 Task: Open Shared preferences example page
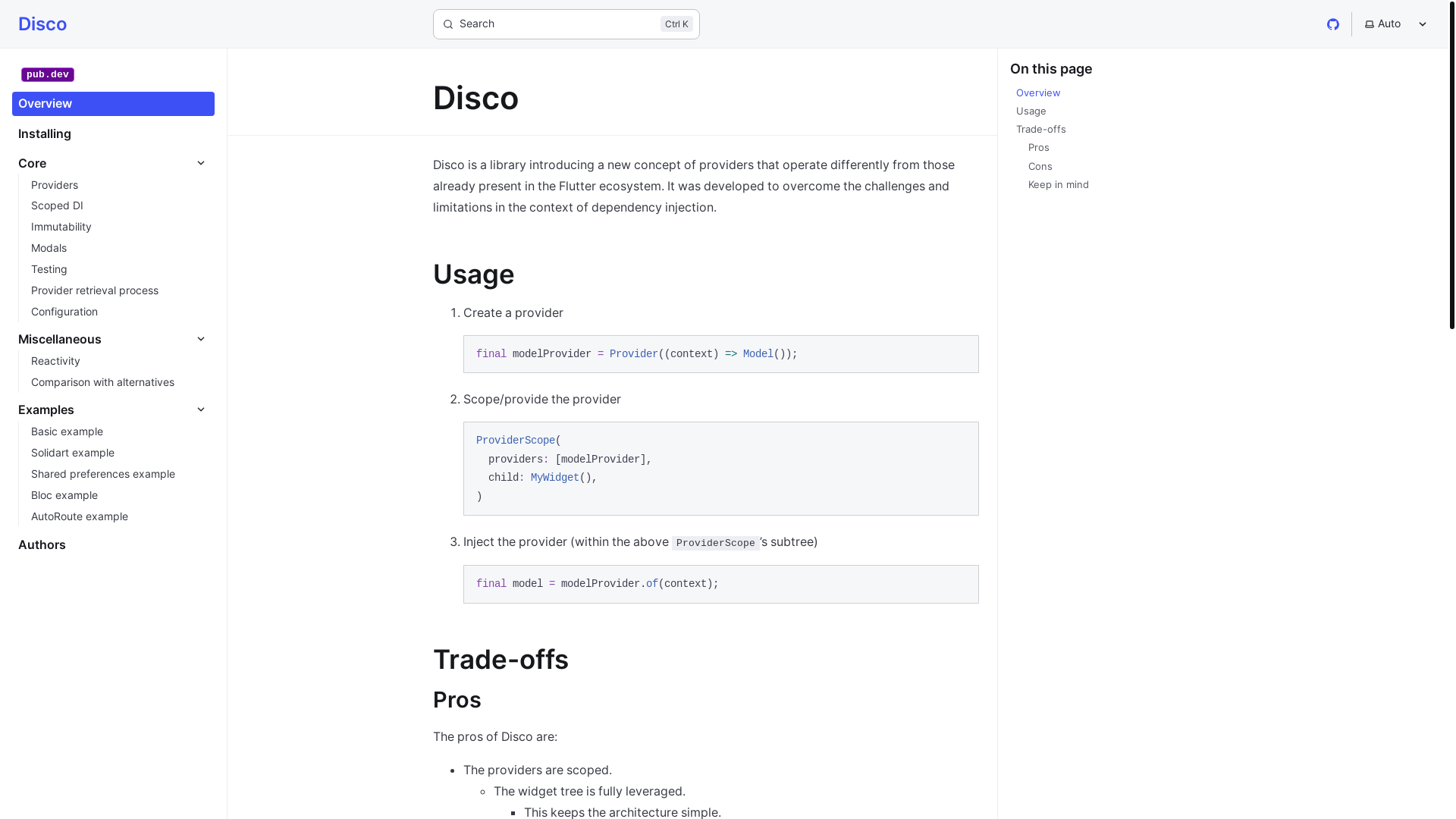[103, 474]
